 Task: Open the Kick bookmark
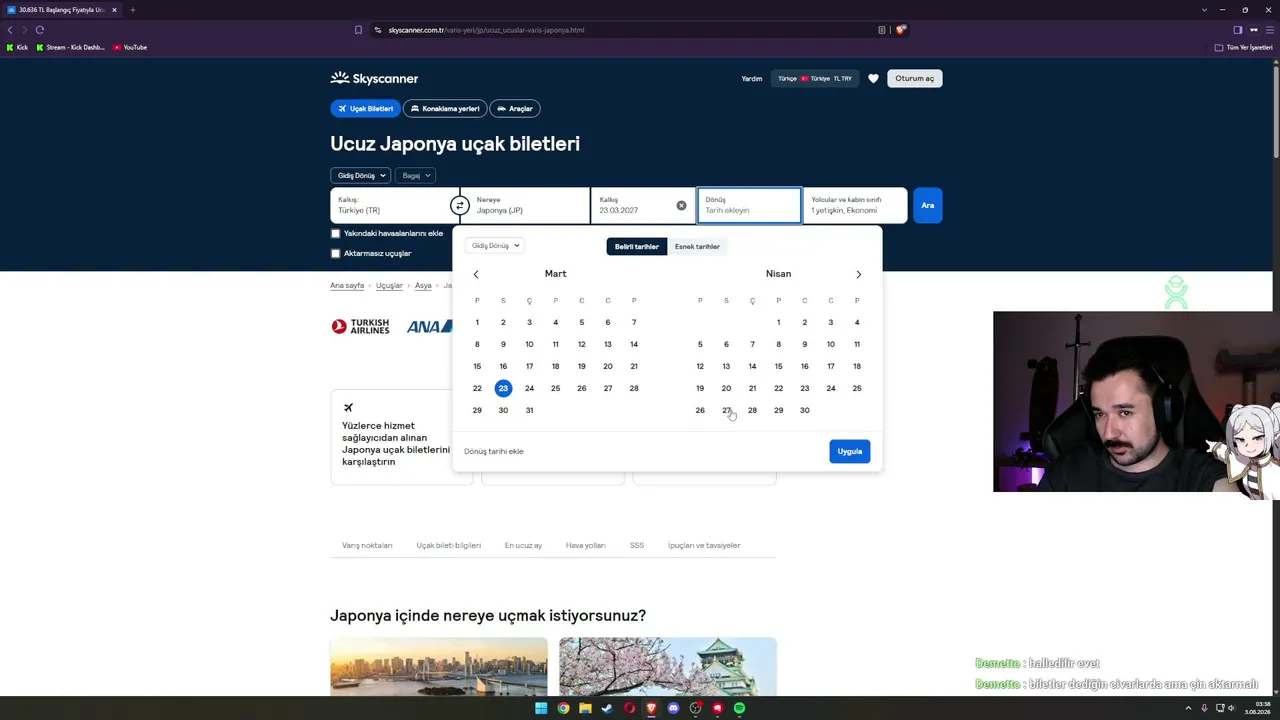(17, 47)
